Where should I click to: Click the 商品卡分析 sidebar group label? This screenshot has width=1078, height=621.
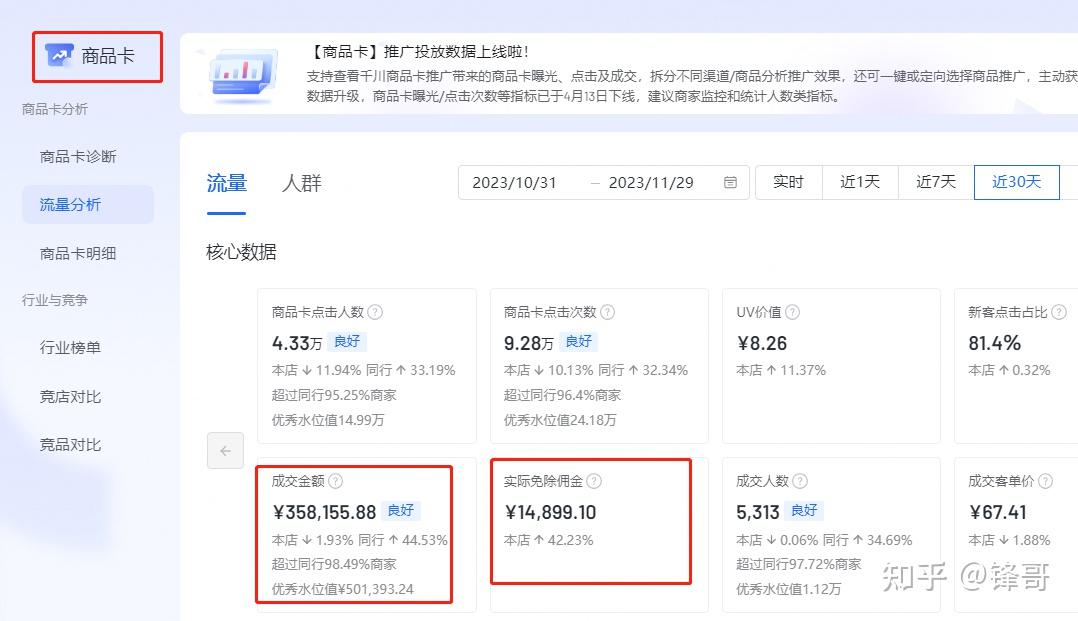click(x=55, y=109)
